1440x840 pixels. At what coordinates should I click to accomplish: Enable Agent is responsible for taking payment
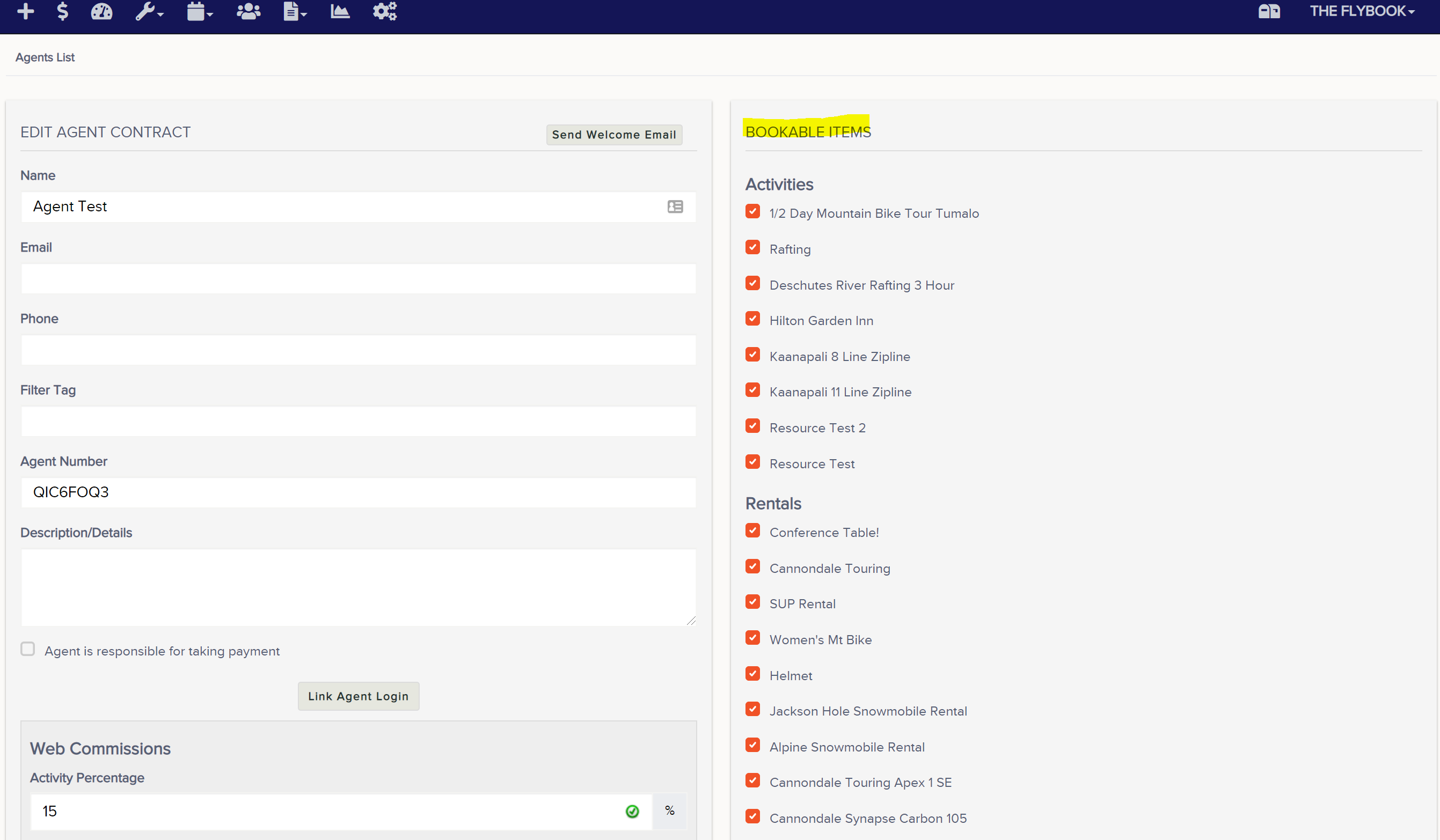pyautogui.click(x=27, y=649)
